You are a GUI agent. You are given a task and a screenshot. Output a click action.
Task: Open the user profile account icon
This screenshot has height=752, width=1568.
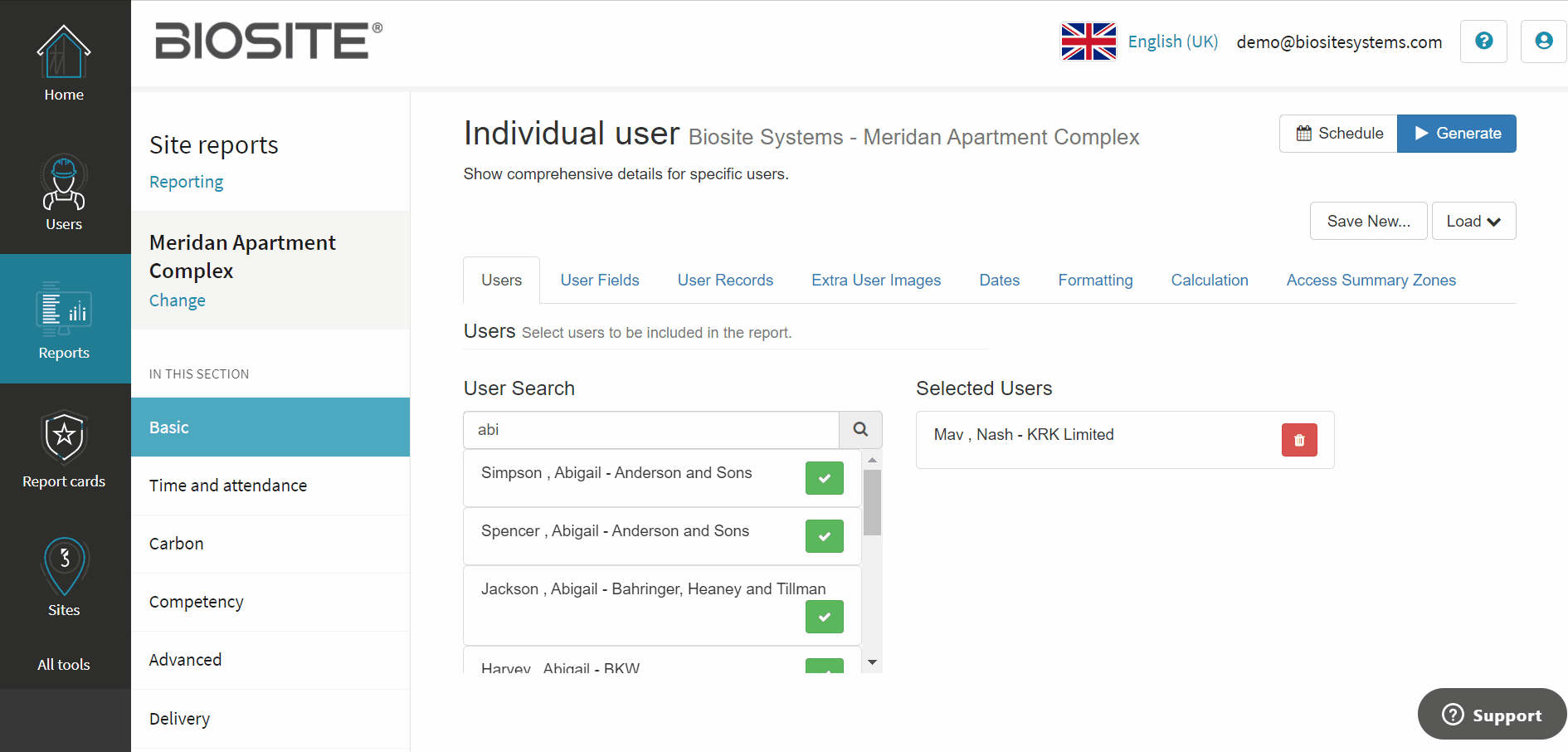tap(1543, 41)
